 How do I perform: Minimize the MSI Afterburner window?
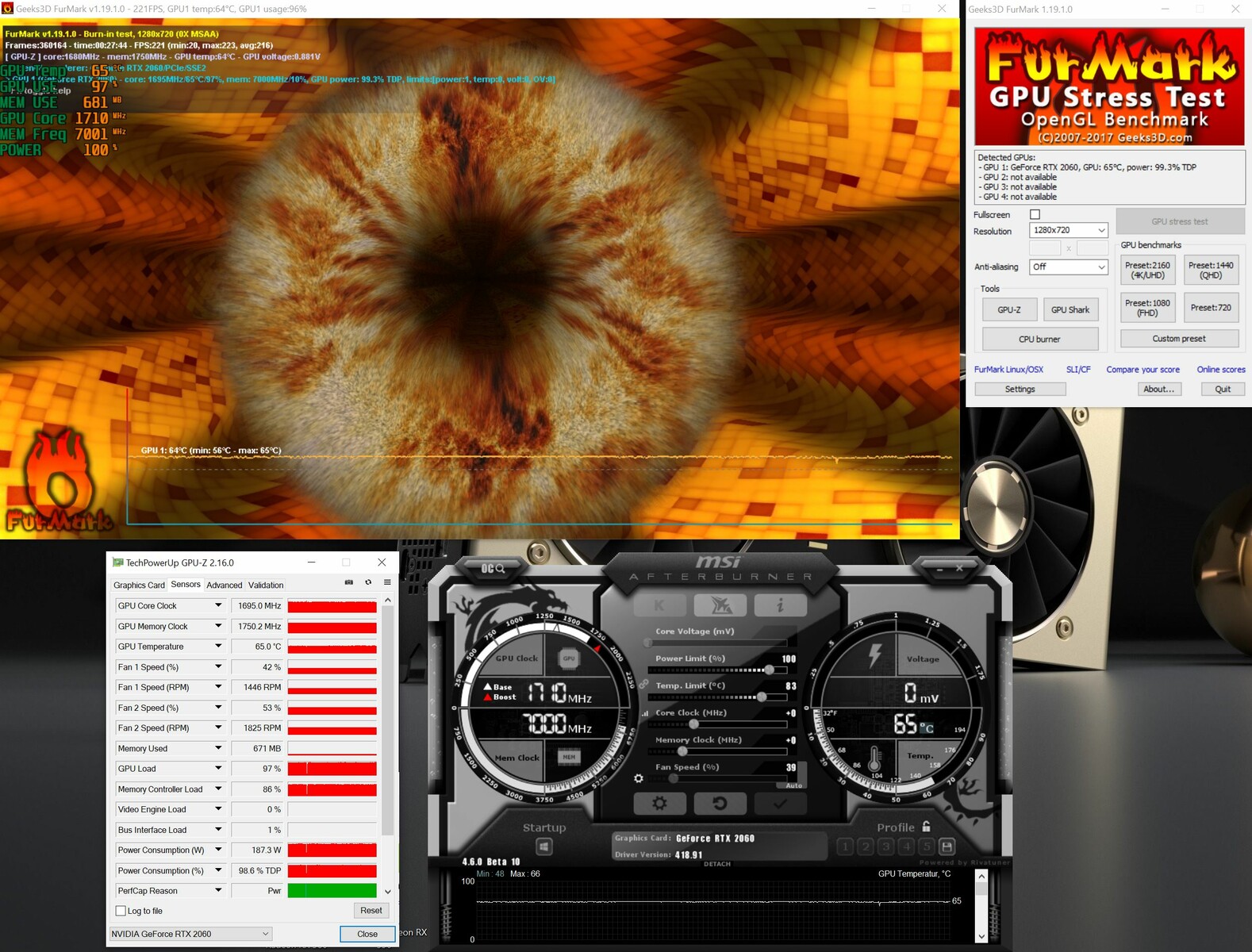tap(939, 569)
